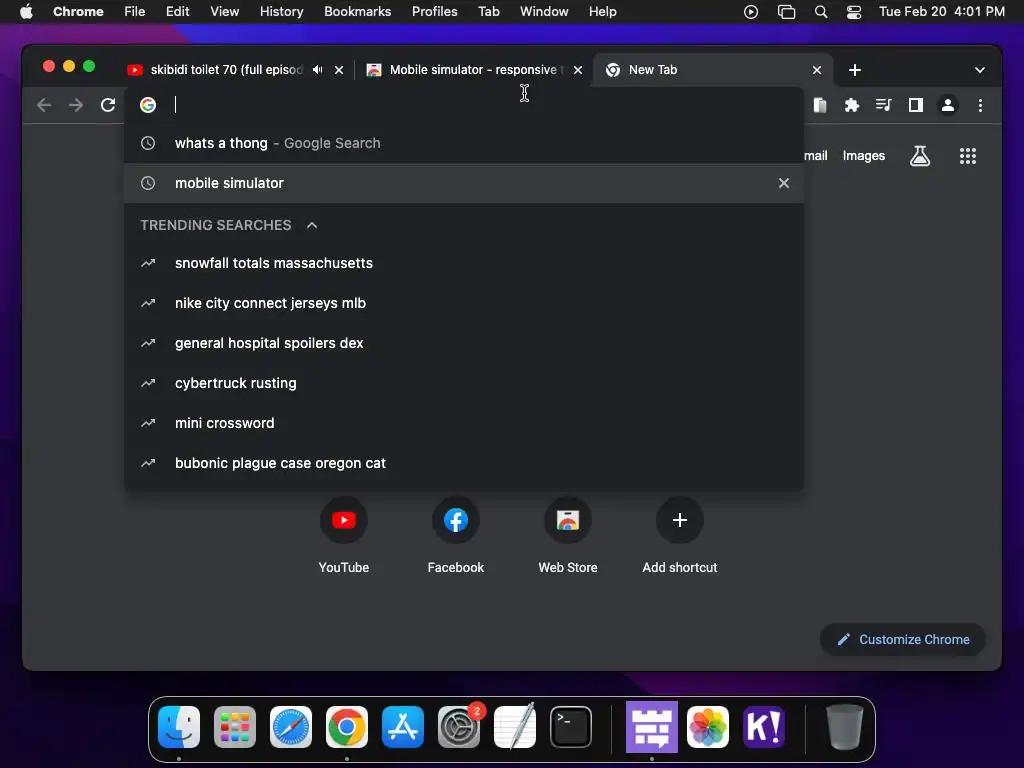The height and width of the screenshot is (768, 1024).
Task: Close the Mobile simulator tab
Action: pos(578,70)
